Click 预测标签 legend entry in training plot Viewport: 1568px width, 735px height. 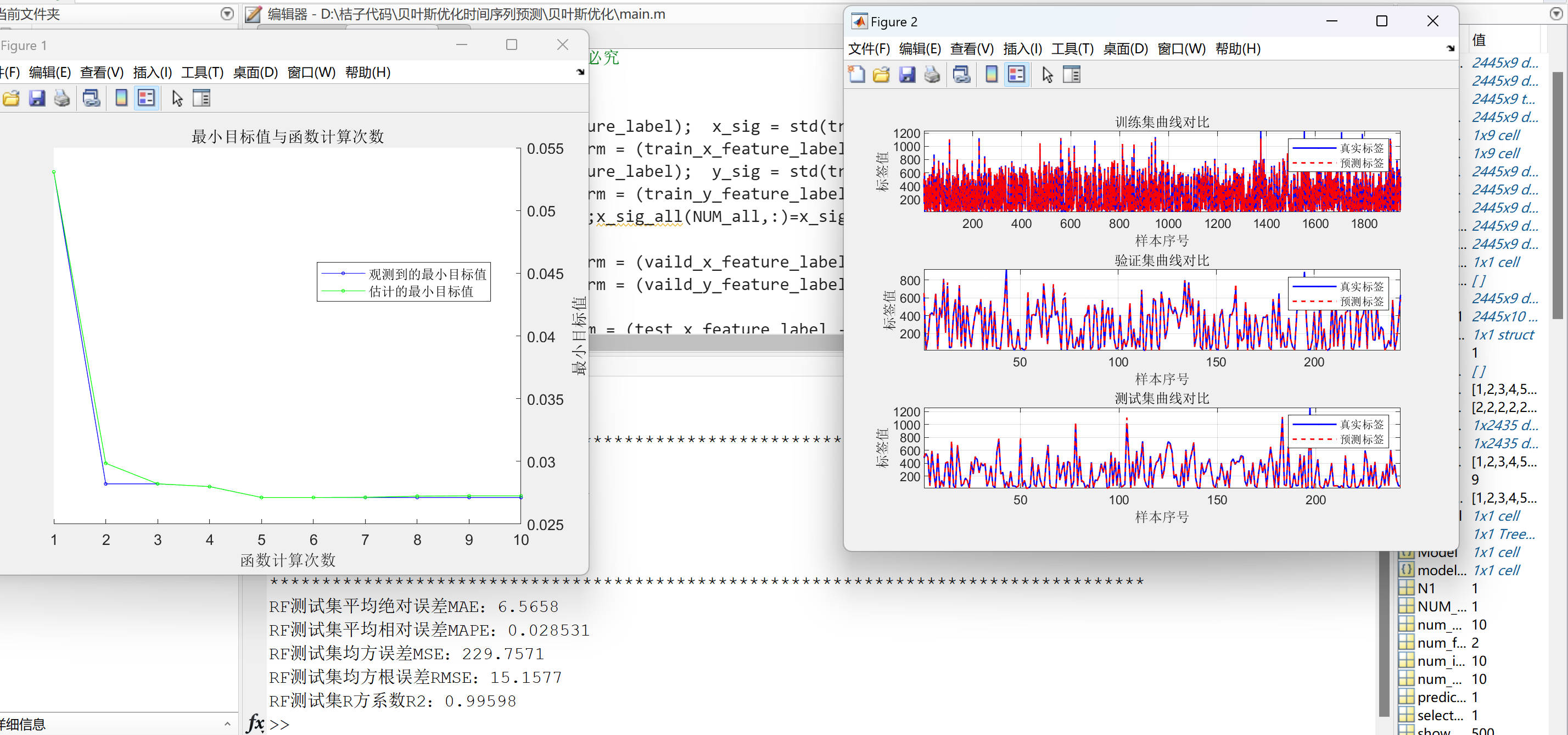(x=1361, y=163)
